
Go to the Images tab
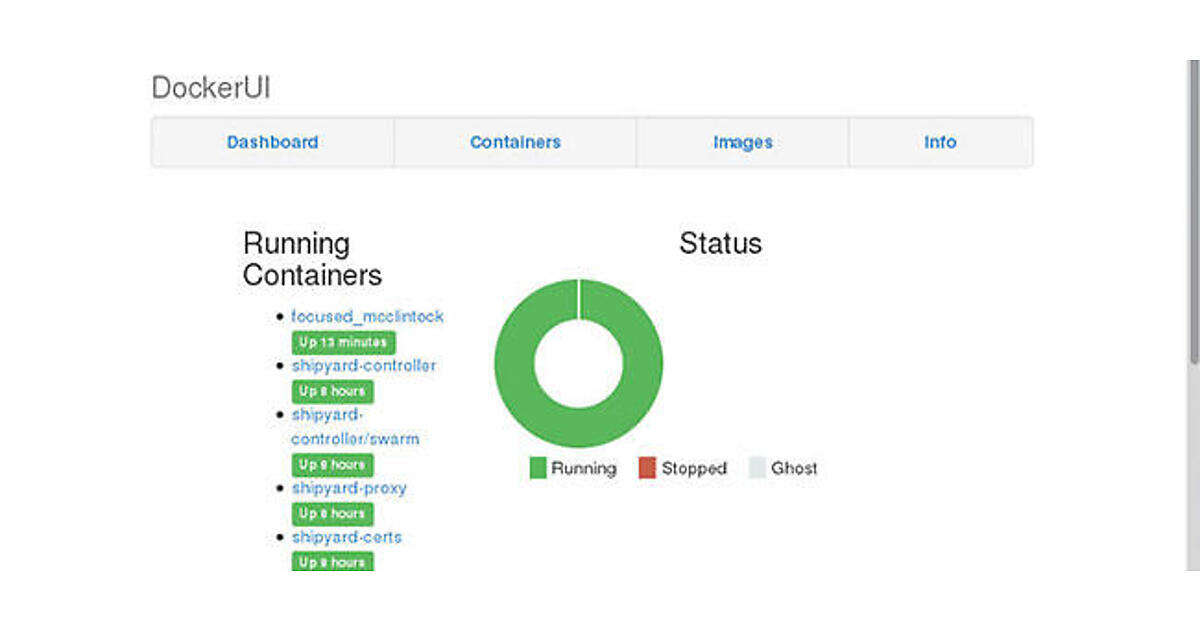743,142
